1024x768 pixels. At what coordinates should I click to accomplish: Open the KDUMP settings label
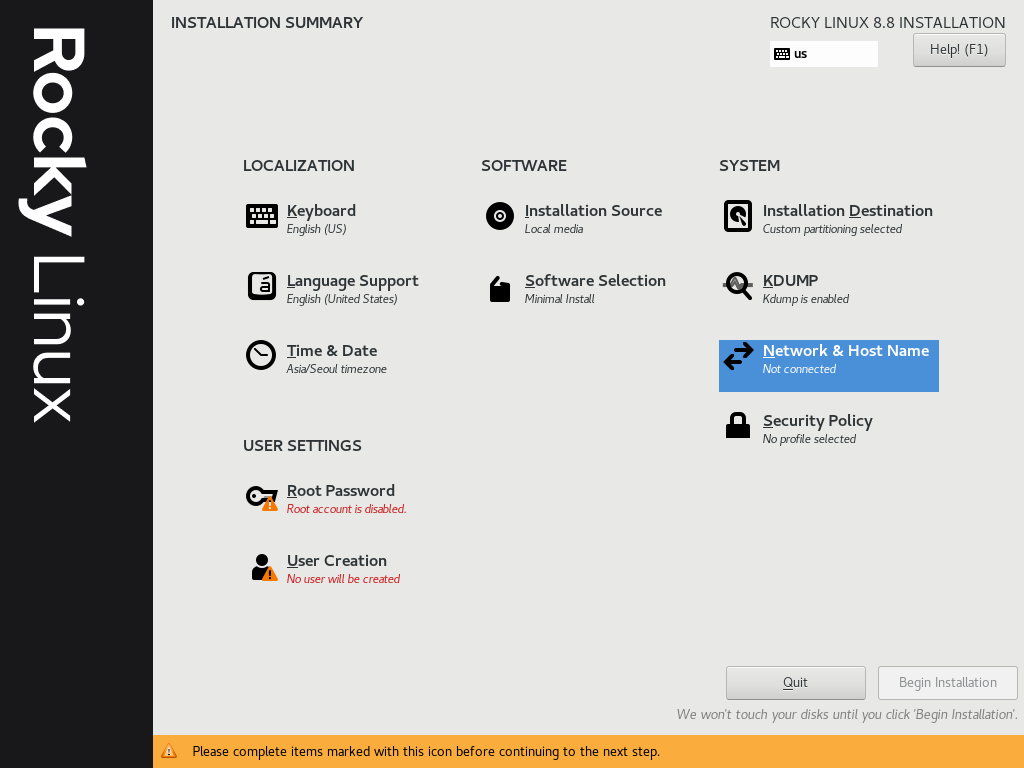click(790, 281)
